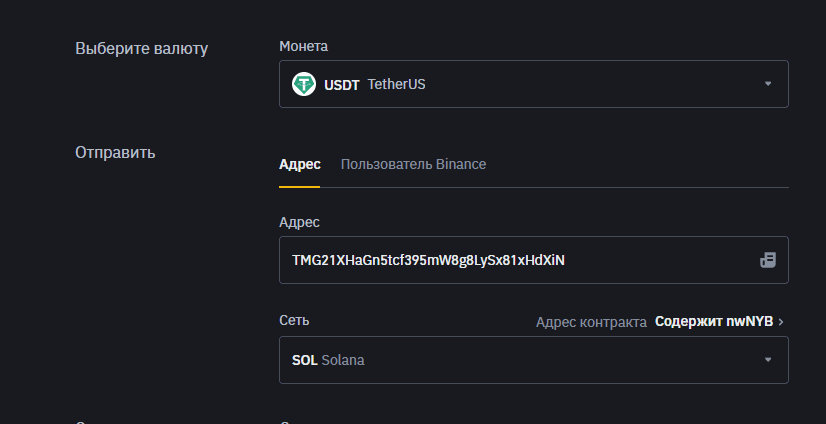Click the Tether USDT coin logo
This screenshot has height=424, width=826.
[304, 84]
